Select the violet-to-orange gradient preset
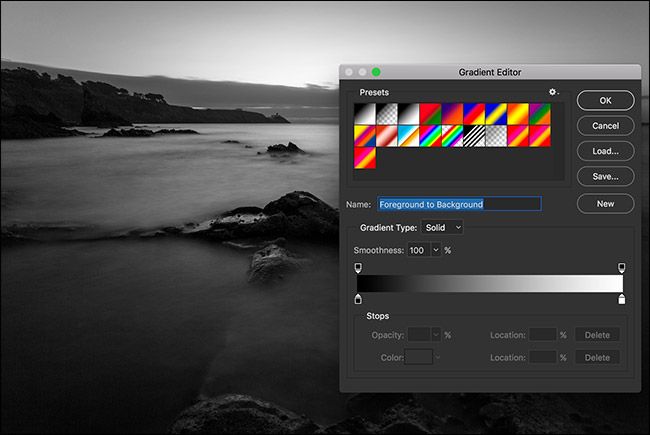 point(452,114)
